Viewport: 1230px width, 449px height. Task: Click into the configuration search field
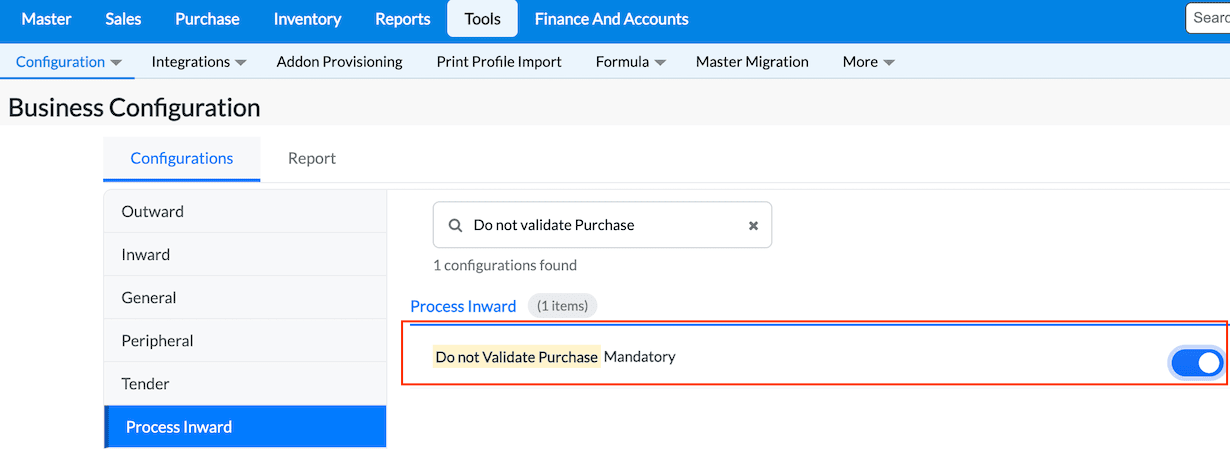coord(605,226)
